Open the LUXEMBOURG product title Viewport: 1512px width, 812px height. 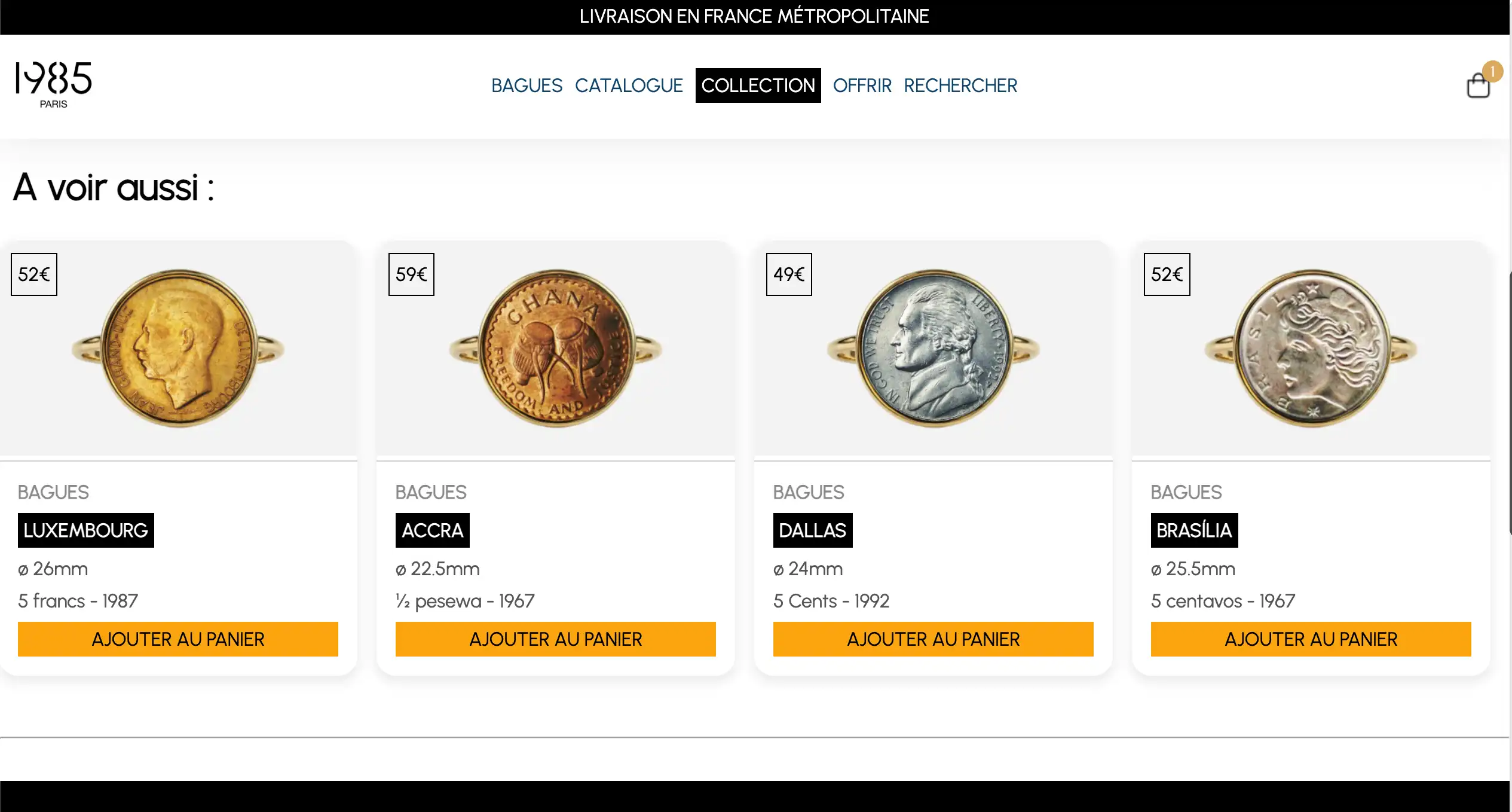pyautogui.click(x=85, y=530)
